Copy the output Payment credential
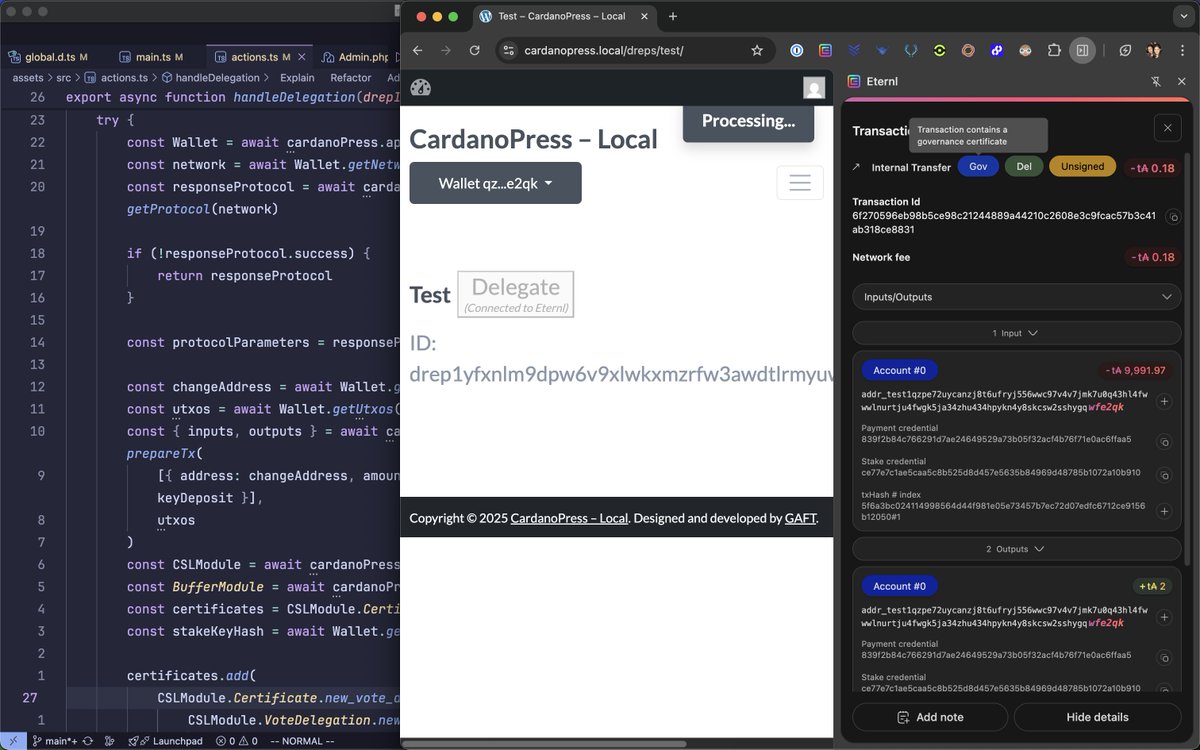The height and width of the screenshot is (750, 1200). [1164, 658]
